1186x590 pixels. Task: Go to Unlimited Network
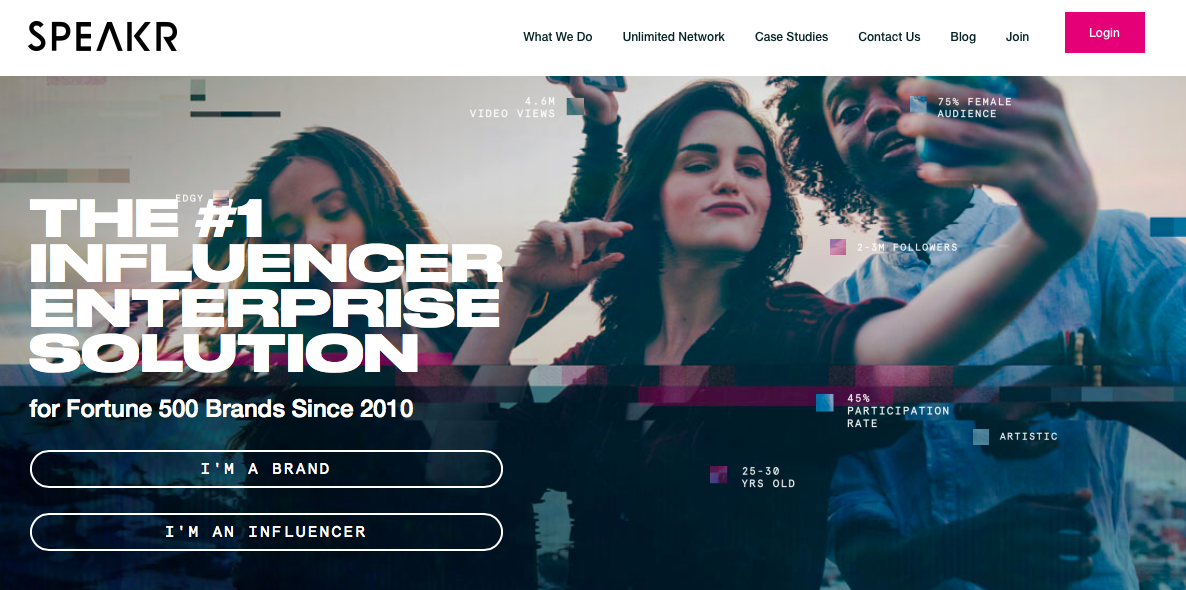point(673,37)
